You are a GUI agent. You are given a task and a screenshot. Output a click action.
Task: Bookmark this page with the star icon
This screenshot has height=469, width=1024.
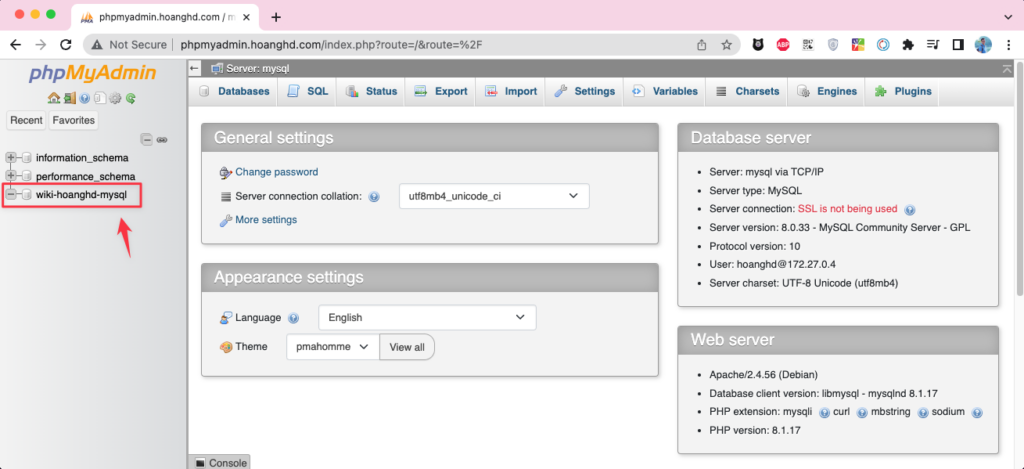tap(726, 44)
